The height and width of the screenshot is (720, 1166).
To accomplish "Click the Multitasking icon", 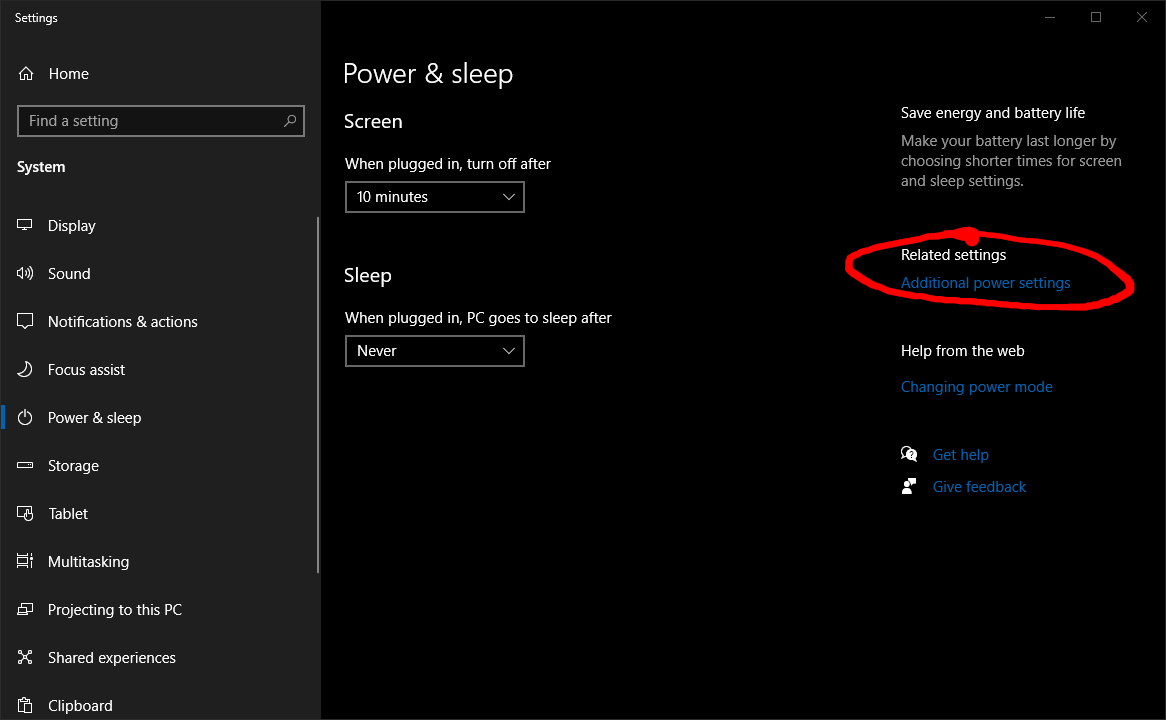I will point(26,562).
